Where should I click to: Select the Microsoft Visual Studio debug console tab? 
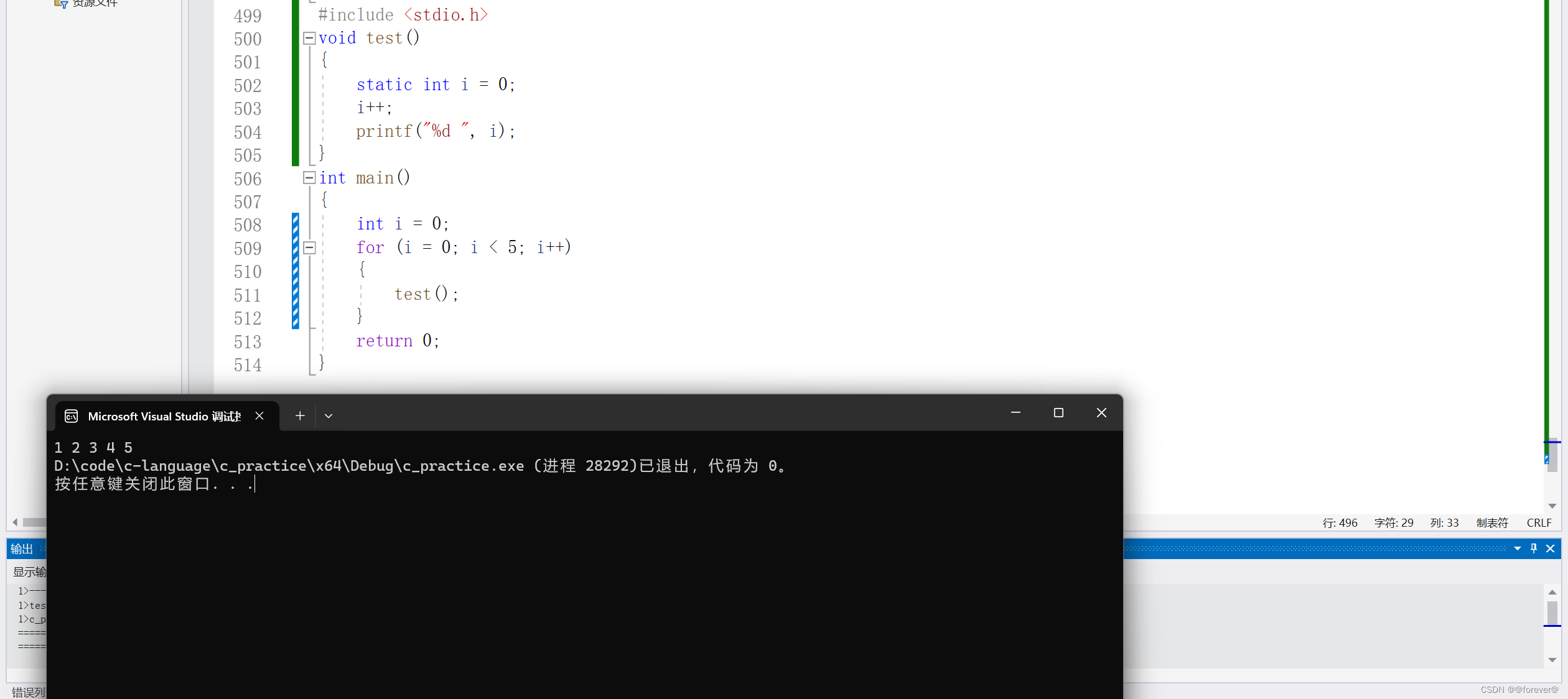164,417
